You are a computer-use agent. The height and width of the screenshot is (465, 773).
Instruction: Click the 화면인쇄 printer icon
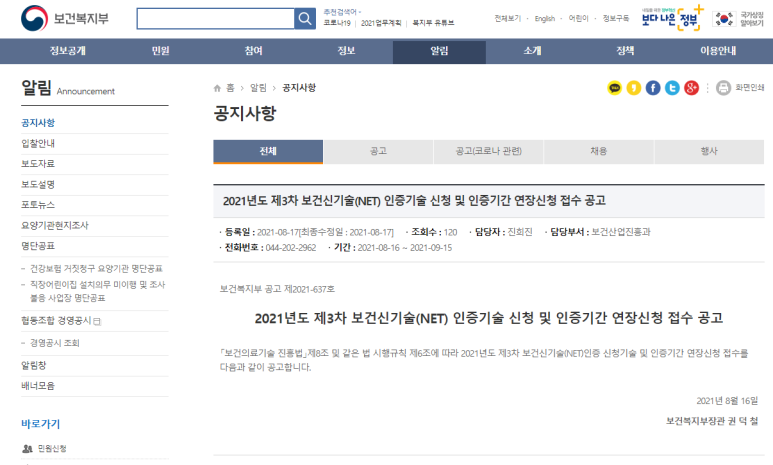pos(723,88)
